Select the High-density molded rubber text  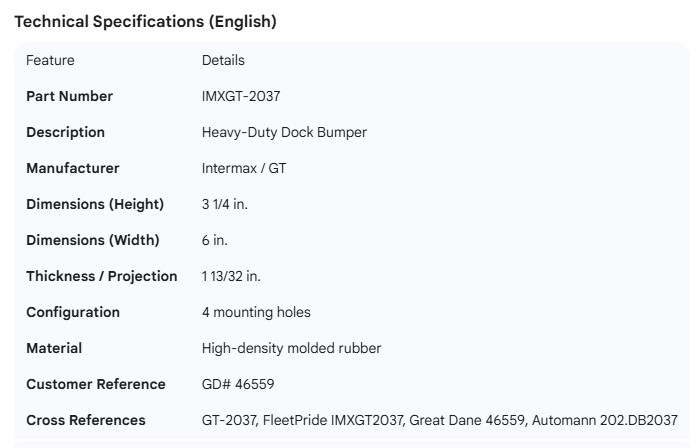coord(291,348)
